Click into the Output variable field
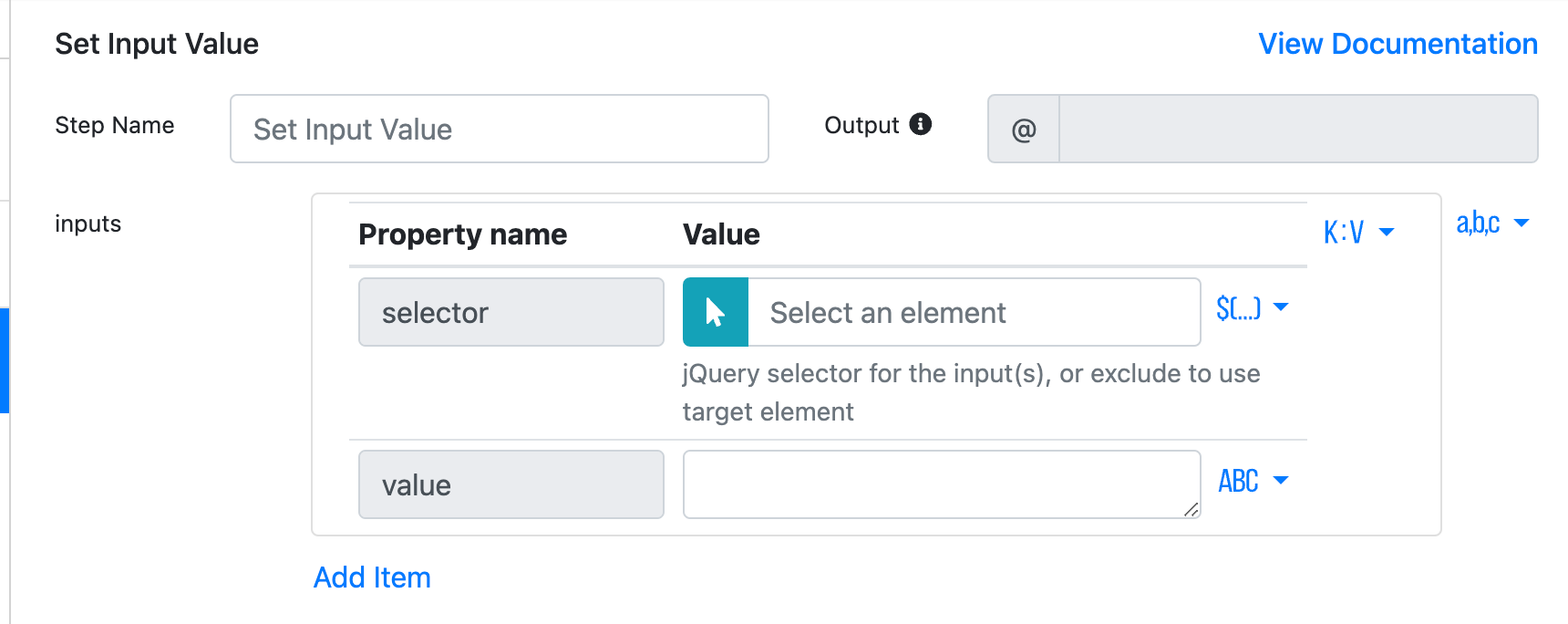Viewport: 1568px width, 624px height. (x=1297, y=130)
